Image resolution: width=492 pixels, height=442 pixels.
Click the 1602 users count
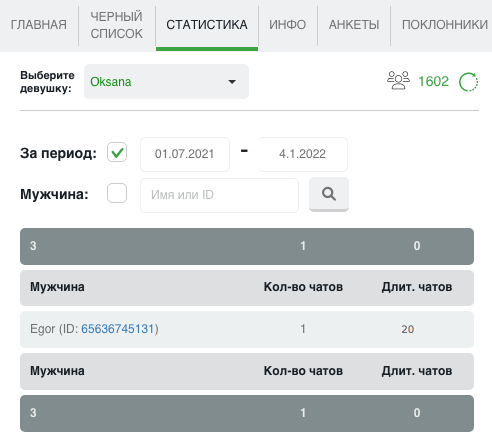coord(433,81)
